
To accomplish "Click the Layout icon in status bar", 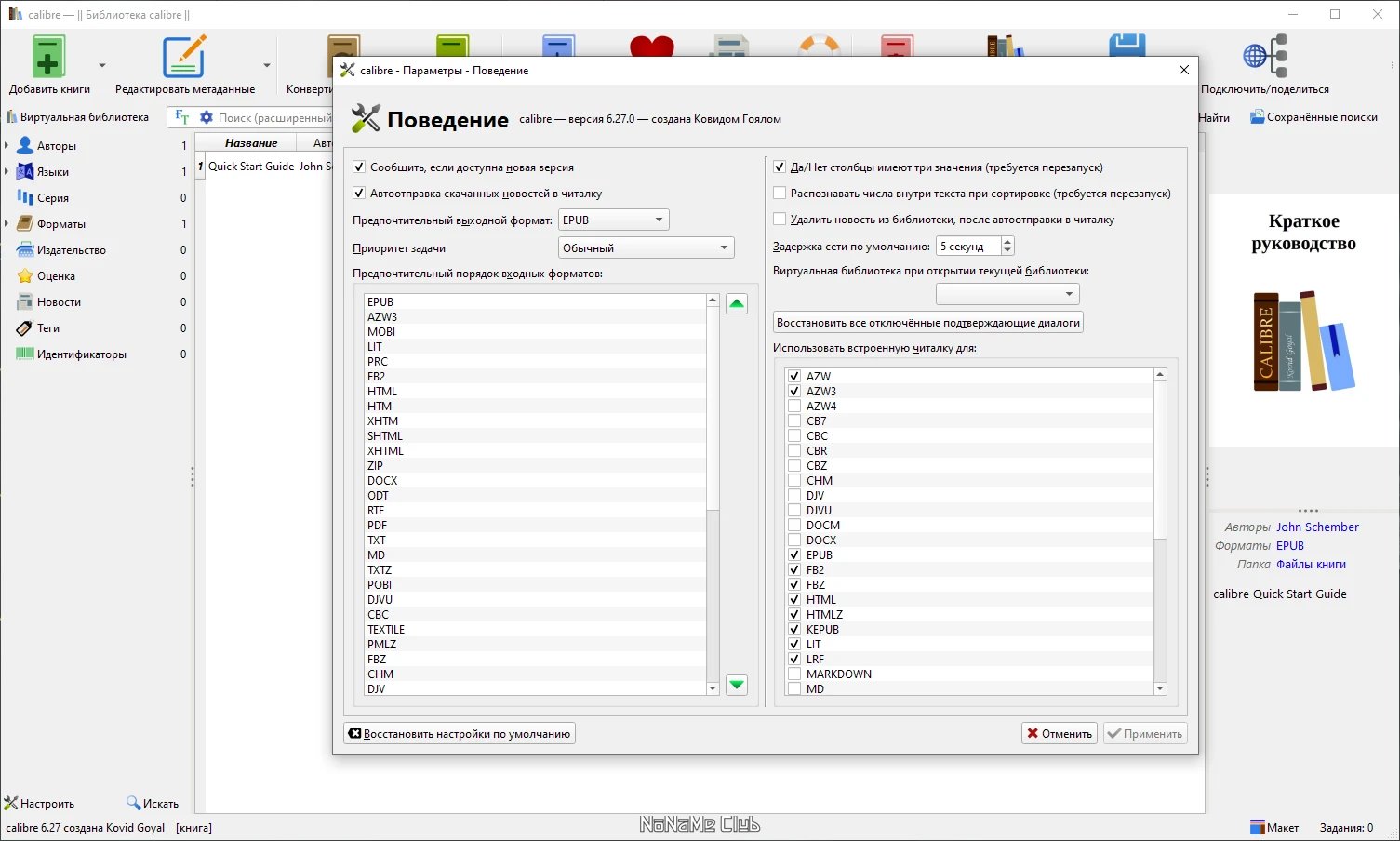I will 1258,828.
